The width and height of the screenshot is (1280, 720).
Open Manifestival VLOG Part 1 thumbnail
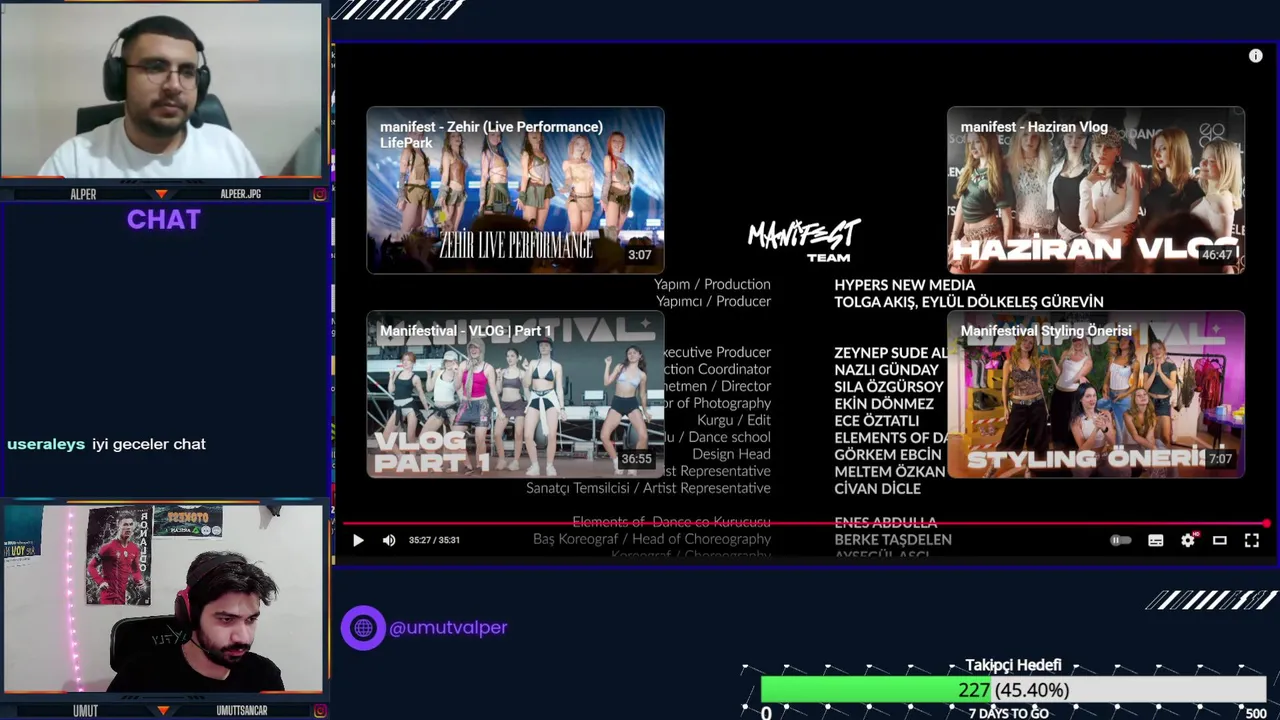515,394
